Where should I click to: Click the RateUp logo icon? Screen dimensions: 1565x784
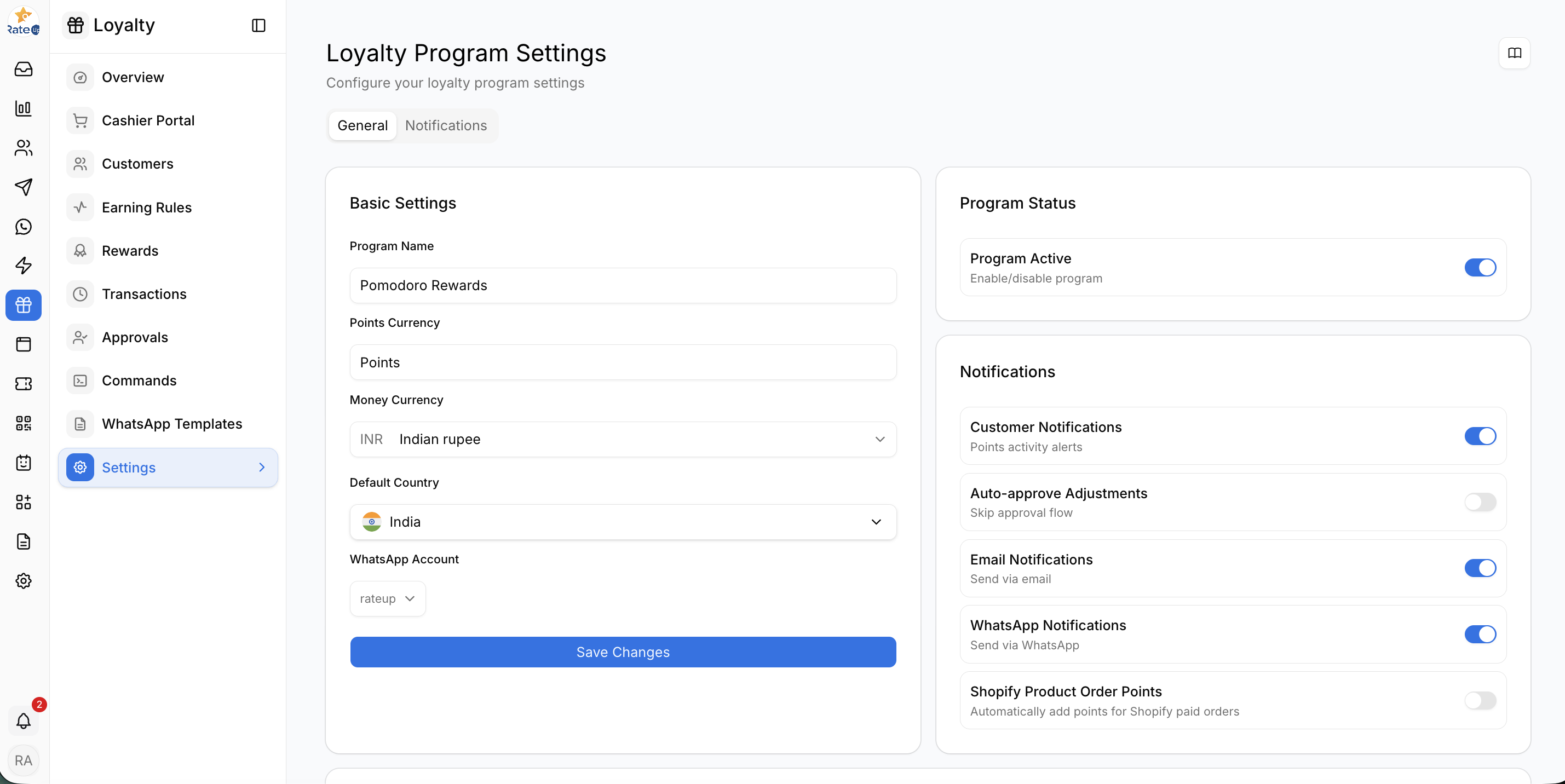click(23, 22)
